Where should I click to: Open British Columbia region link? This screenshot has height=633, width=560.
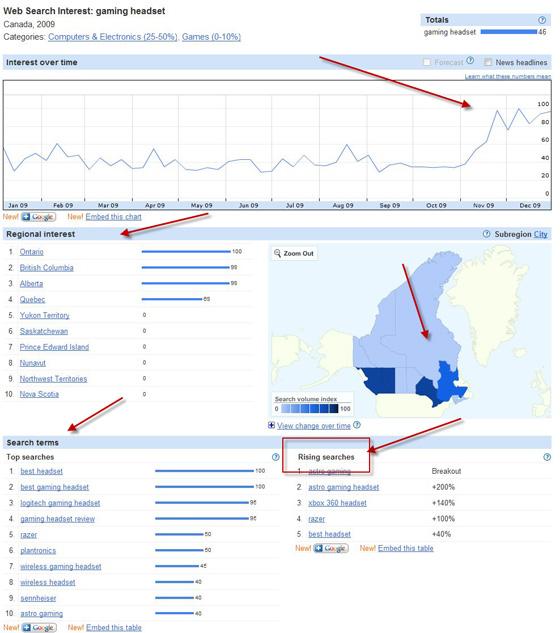click(46, 268)
